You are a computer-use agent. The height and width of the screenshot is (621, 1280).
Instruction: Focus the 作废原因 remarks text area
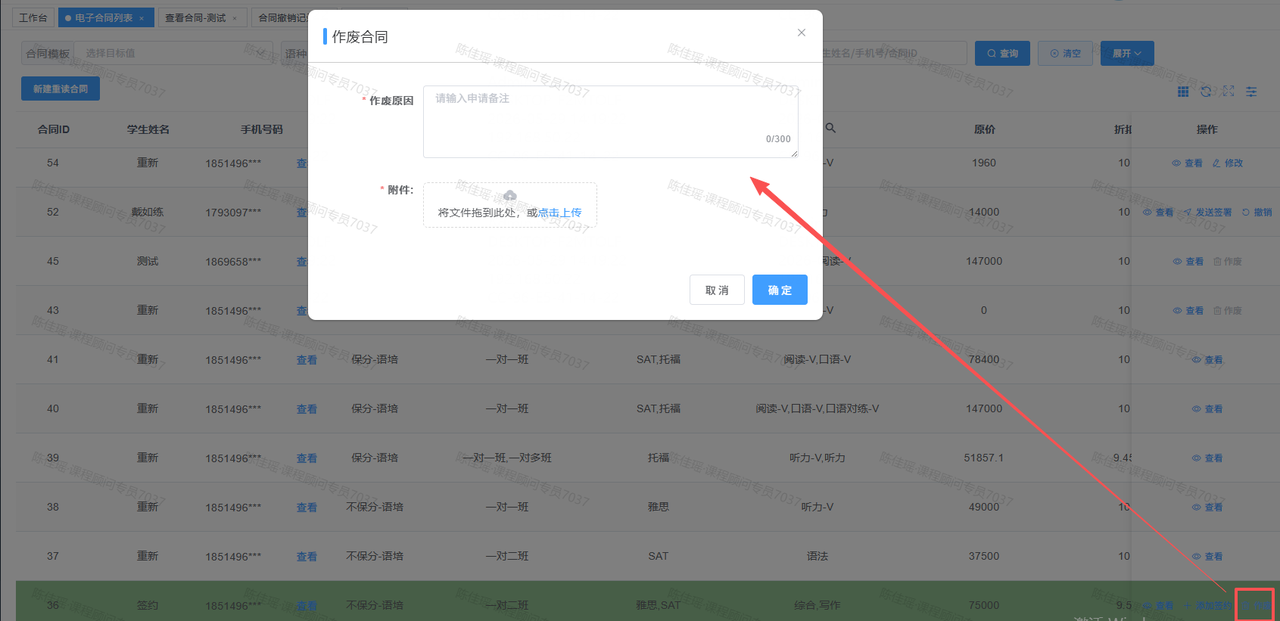coord(611,122)
